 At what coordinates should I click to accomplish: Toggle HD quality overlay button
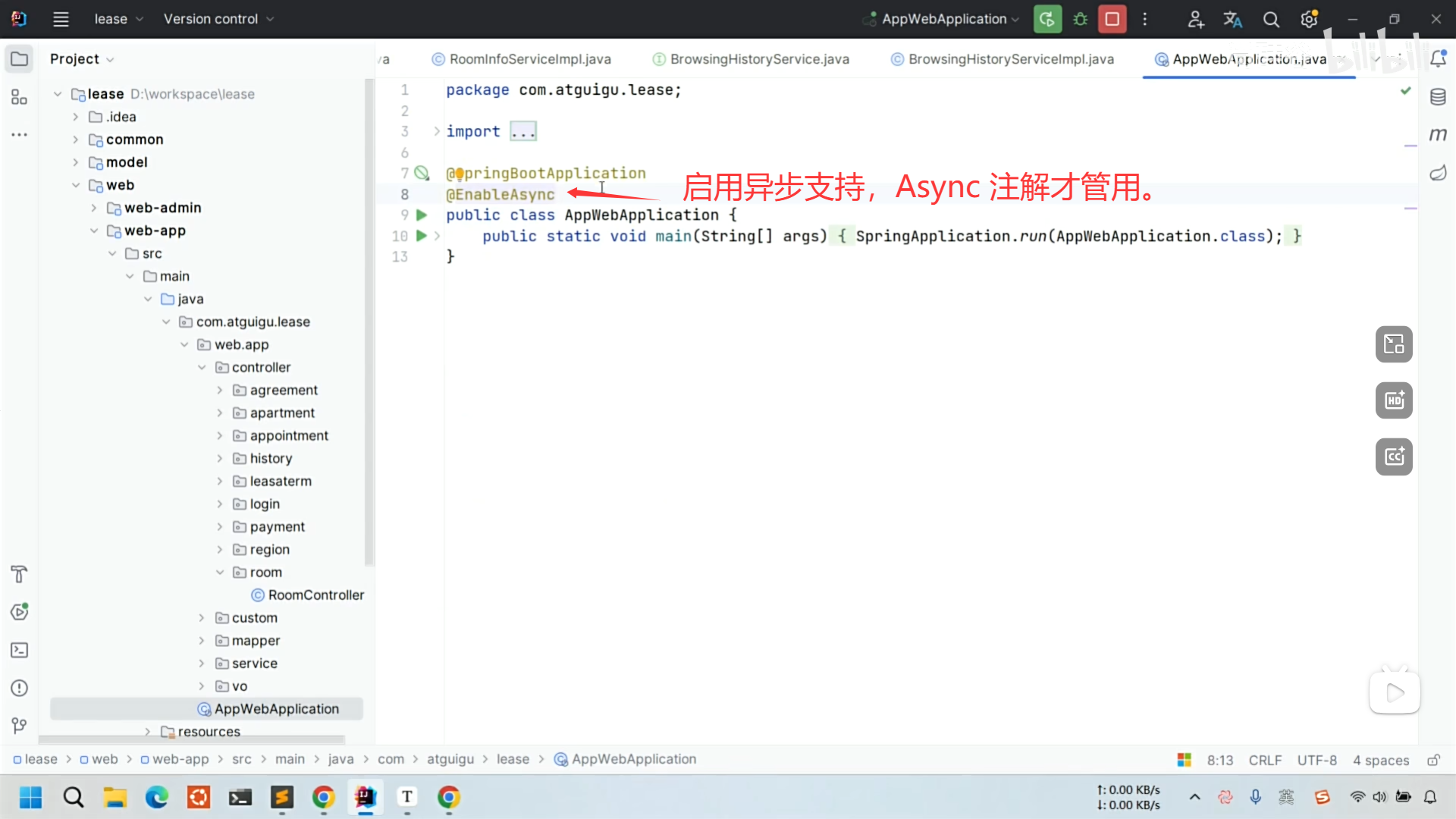pos(1394,400)
